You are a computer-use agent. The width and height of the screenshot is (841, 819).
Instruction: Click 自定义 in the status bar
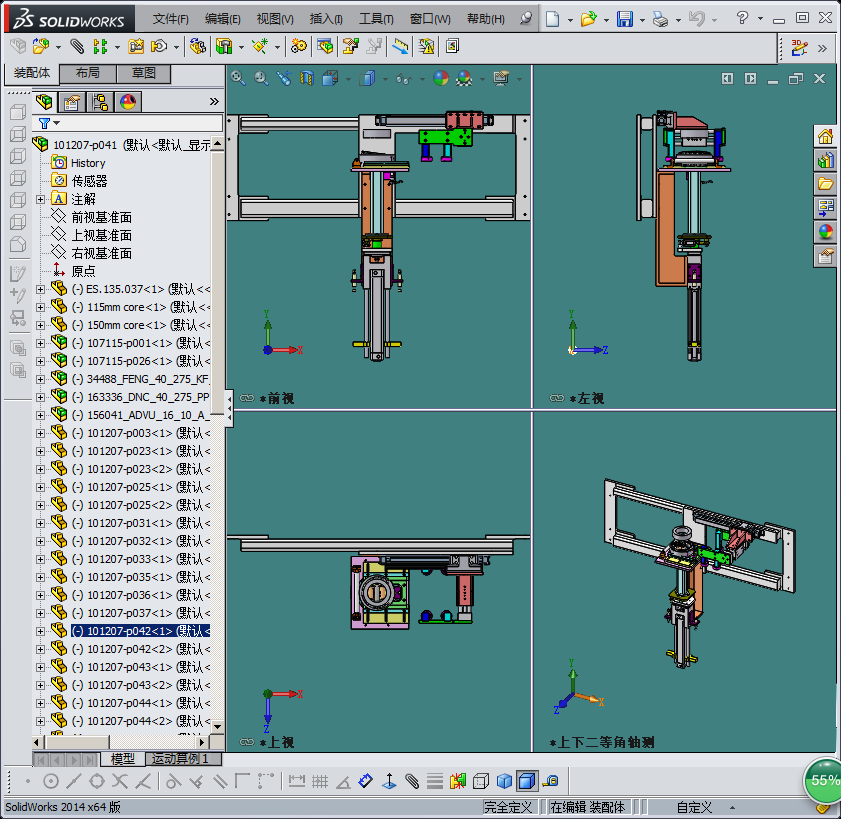[694, 807]
